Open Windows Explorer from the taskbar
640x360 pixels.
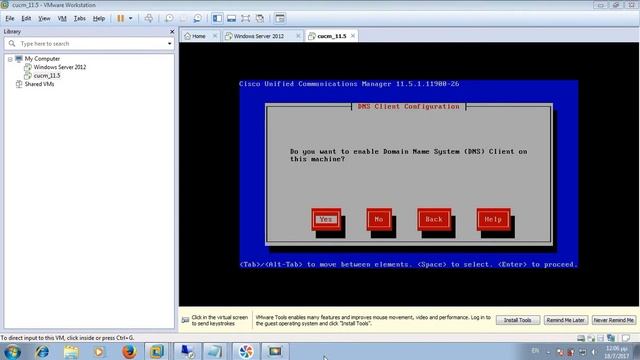[x=71, y=351]
